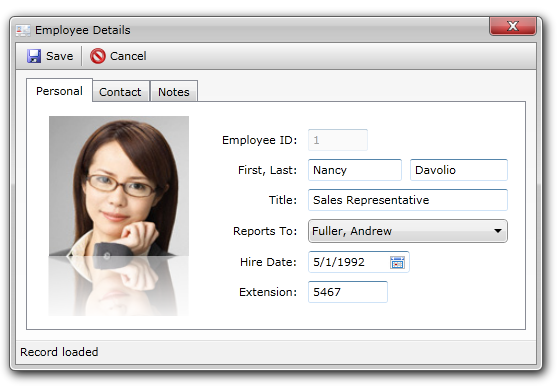Click the Save button label
Image resolution: width=560 pixels, height=390 pixels.
(59, 56)
